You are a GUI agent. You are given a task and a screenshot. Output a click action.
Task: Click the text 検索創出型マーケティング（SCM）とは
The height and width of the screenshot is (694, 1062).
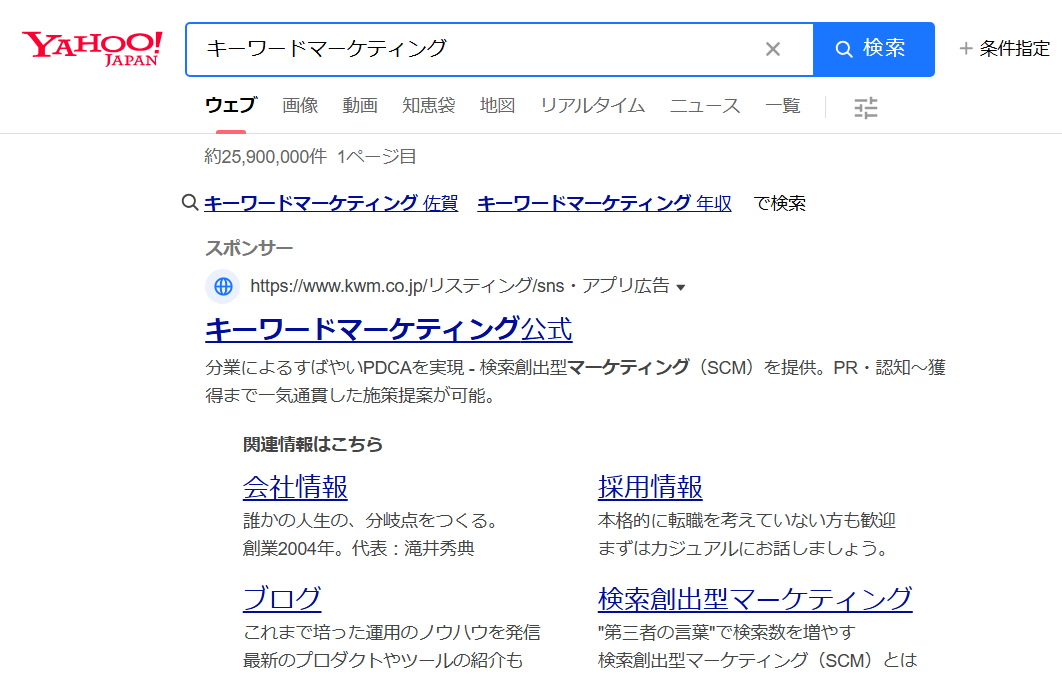click(757, 660)
